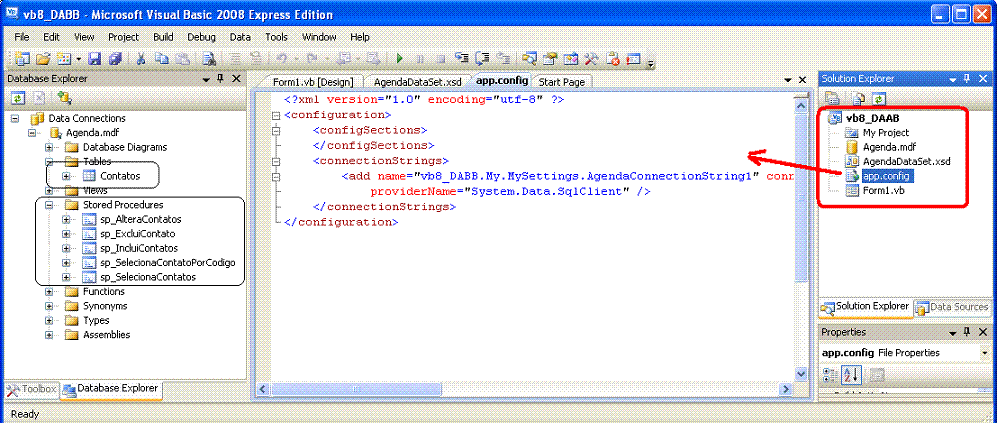997x423 pixels.
Task: Click the Error List toolbar icon
Action: coord(613,59)
